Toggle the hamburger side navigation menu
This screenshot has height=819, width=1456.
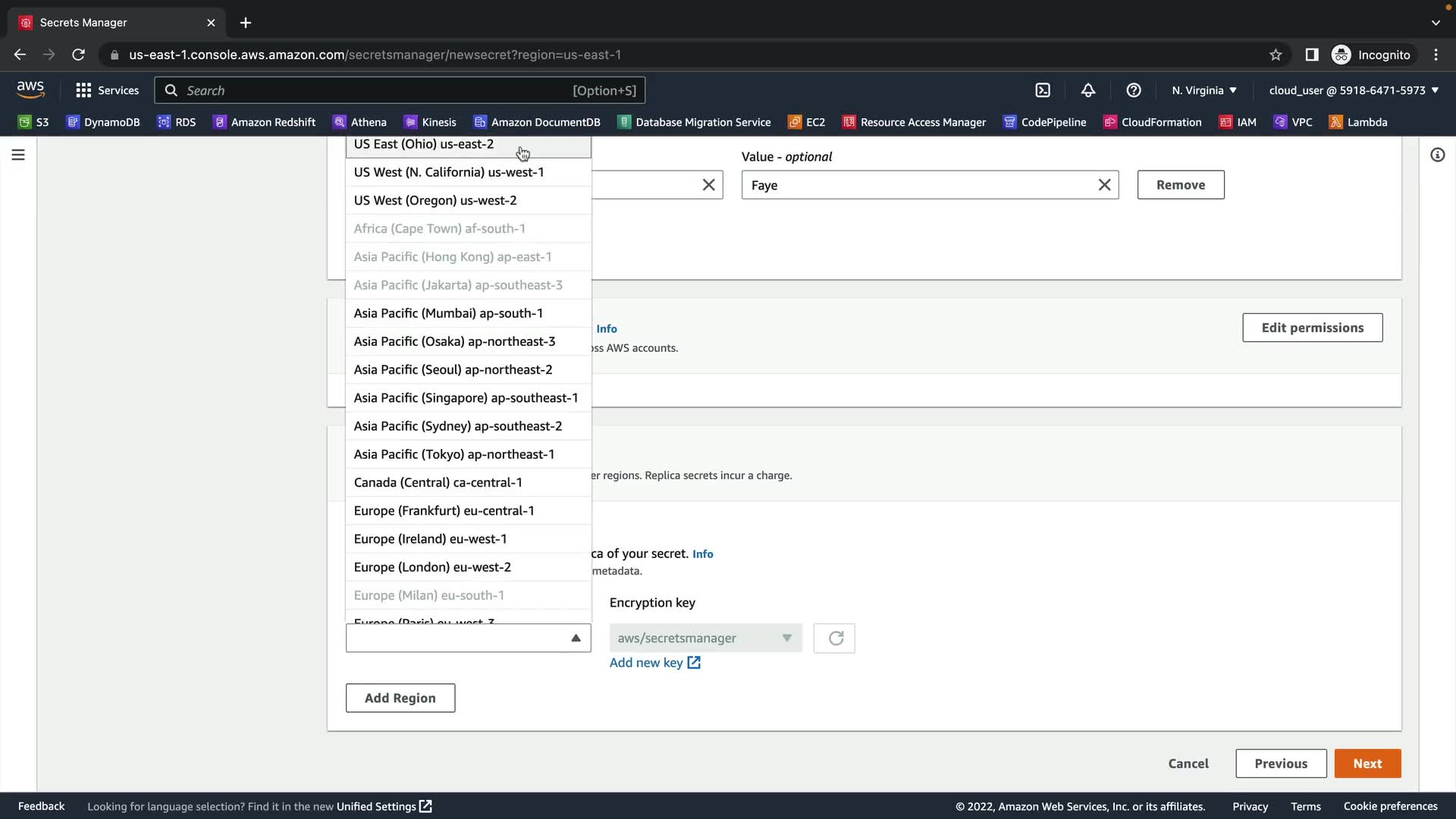pyautogui.click(x=18, y=155)
